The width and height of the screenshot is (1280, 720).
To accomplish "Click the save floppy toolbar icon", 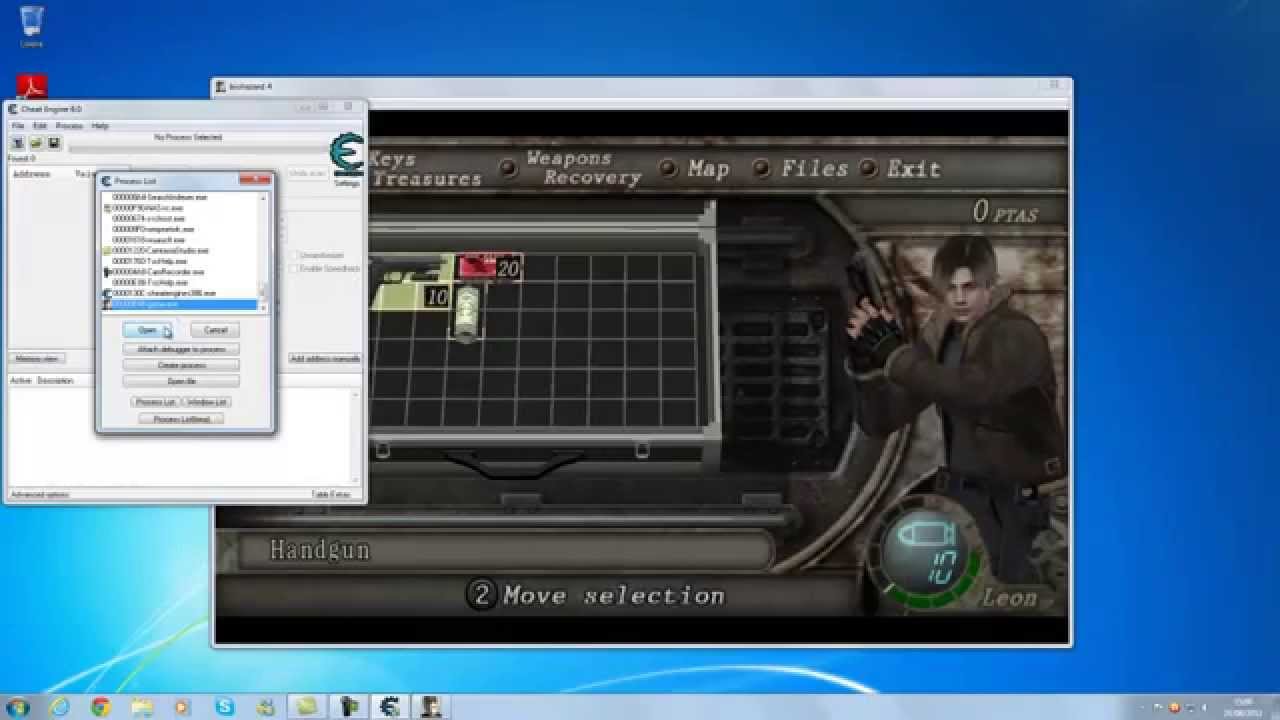I will click(54, 143).
